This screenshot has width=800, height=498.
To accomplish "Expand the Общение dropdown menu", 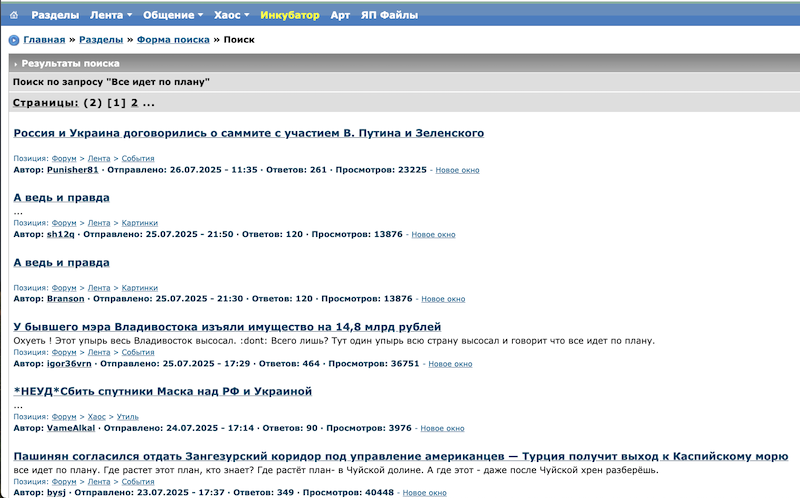I will 172,15.
